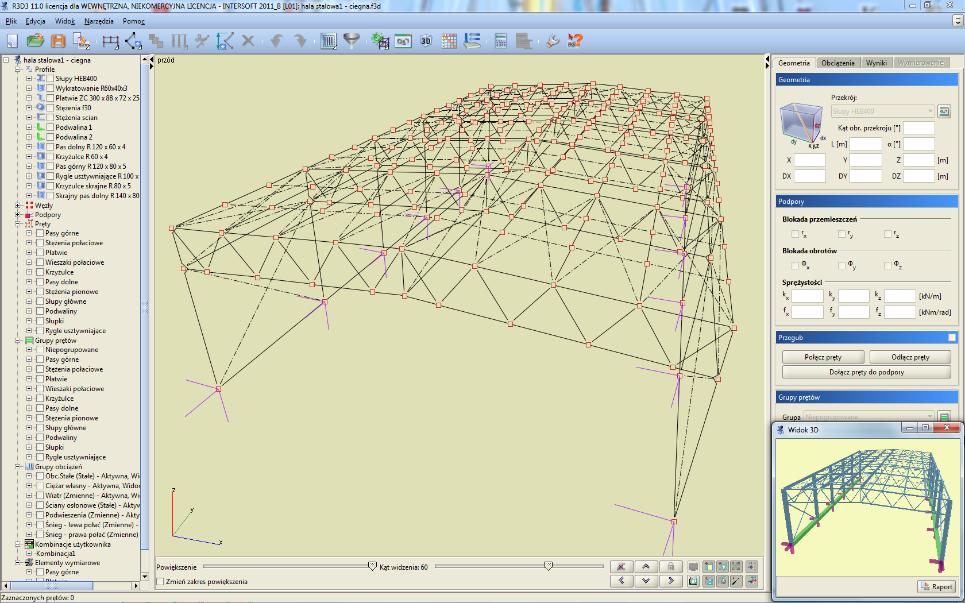Click the save-as toolbar icon
The height and width of the screenshot is (603, 965).
(81, 41)
